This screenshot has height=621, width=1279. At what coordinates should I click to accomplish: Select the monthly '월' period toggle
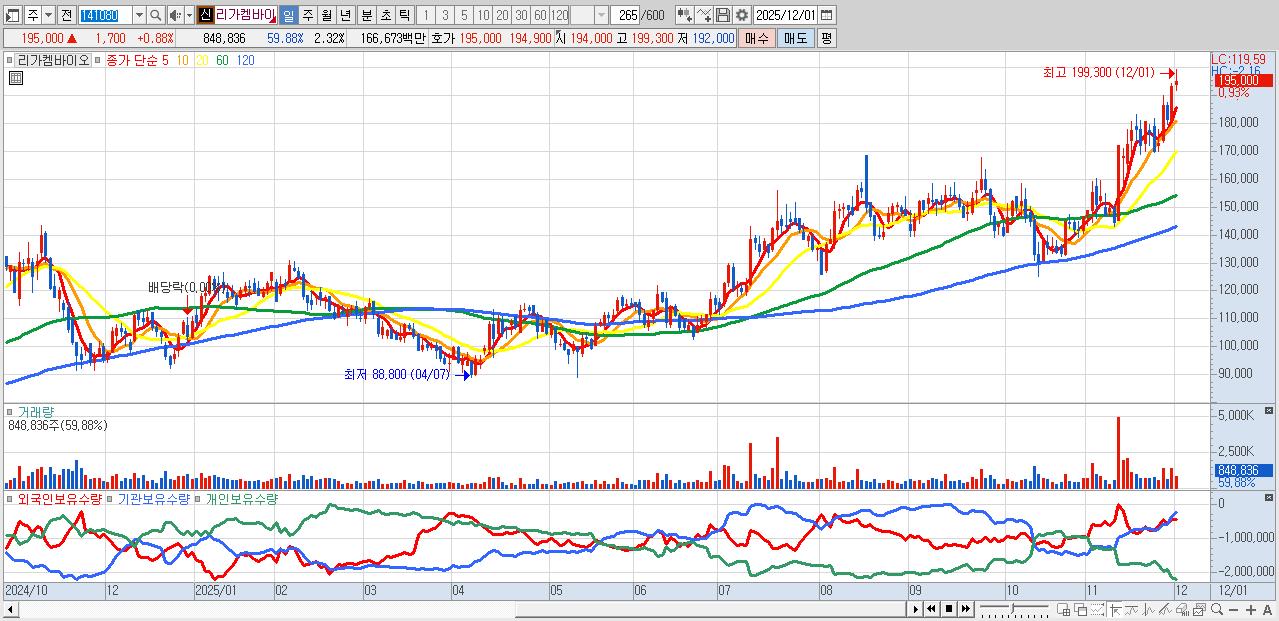pos(326,15)
